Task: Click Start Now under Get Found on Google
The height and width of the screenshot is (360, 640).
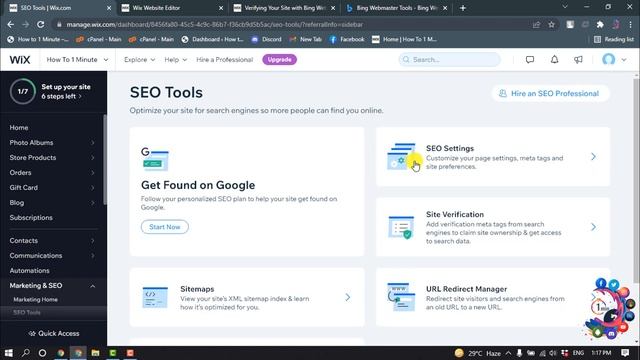Action: pos(164,227)
